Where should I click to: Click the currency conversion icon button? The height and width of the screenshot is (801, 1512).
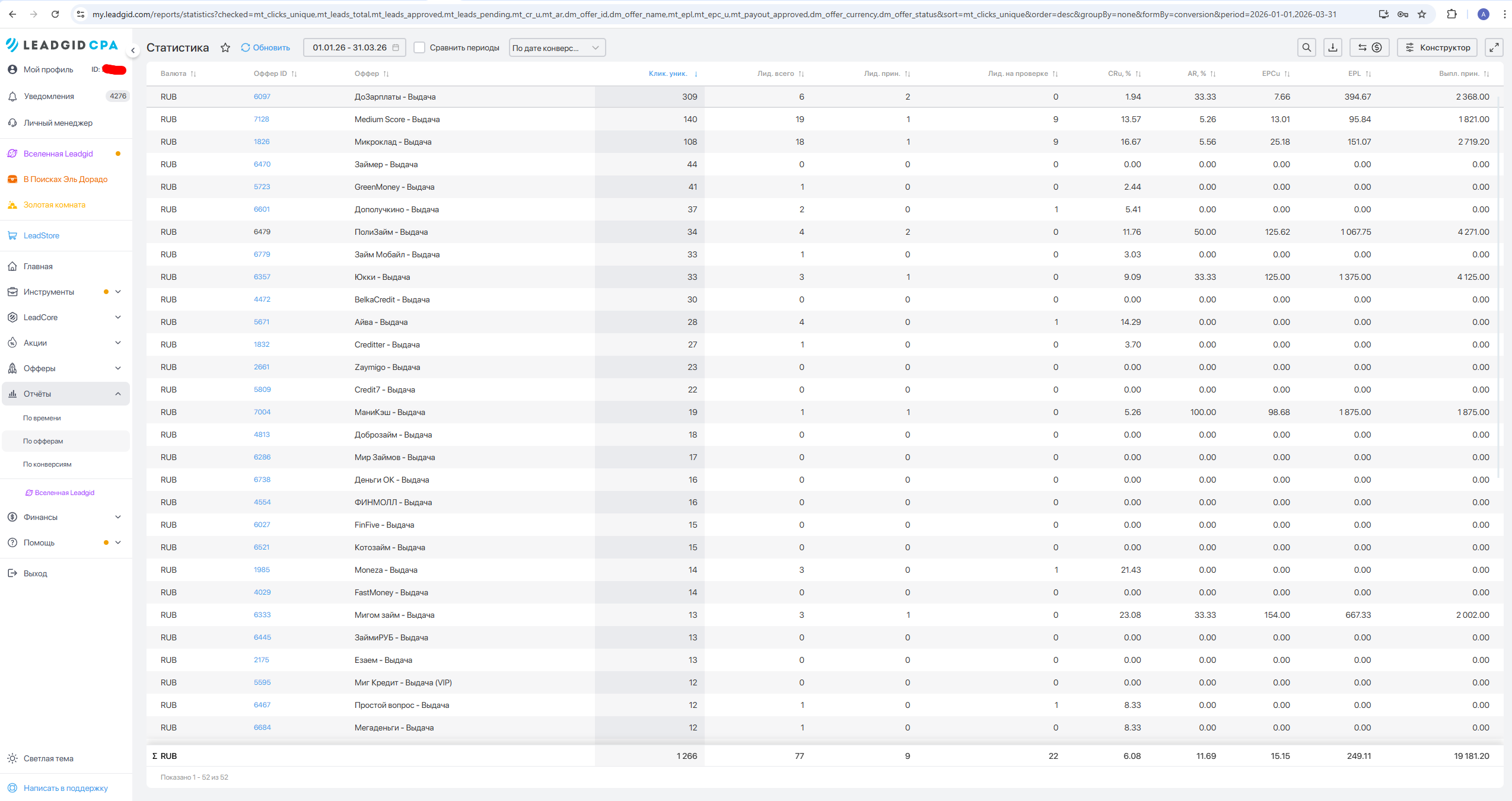(1369, 47)
